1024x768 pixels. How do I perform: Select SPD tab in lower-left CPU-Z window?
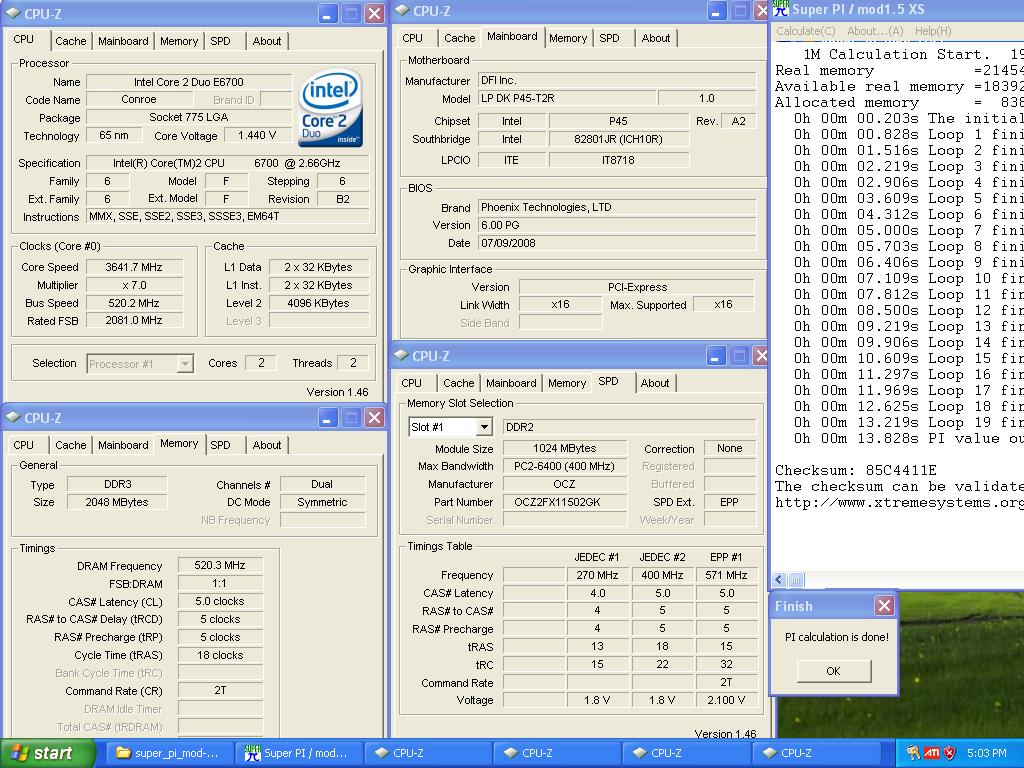pyautogui.click(x=220, y=445)
